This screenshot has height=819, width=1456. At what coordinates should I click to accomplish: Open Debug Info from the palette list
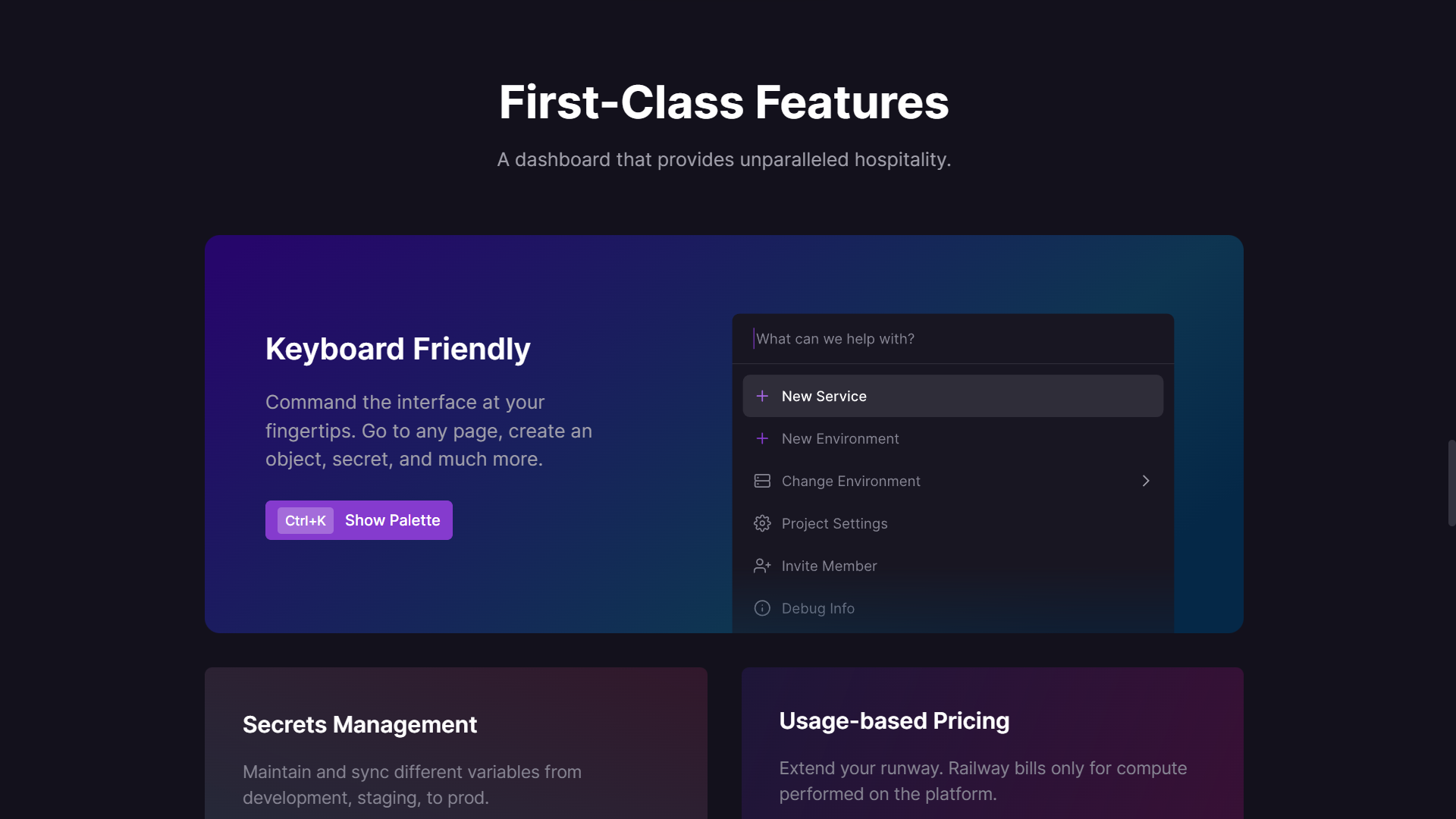(x=952, y=608)
